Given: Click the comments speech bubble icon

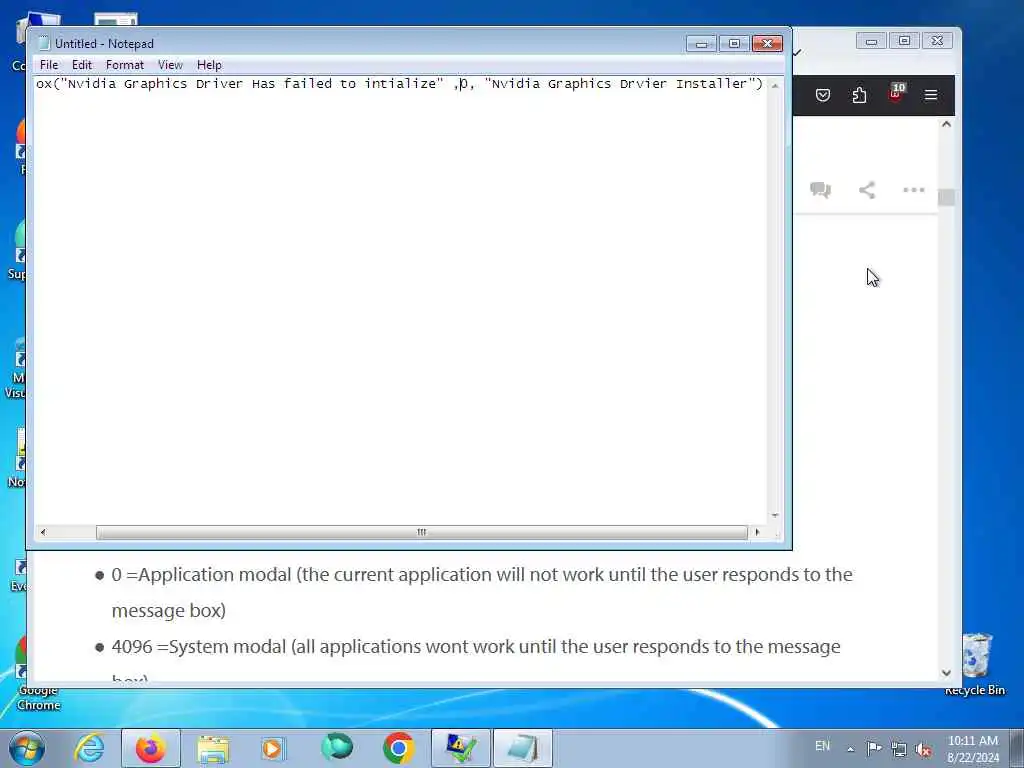Looking at the screenshot, I should [820, 190].
